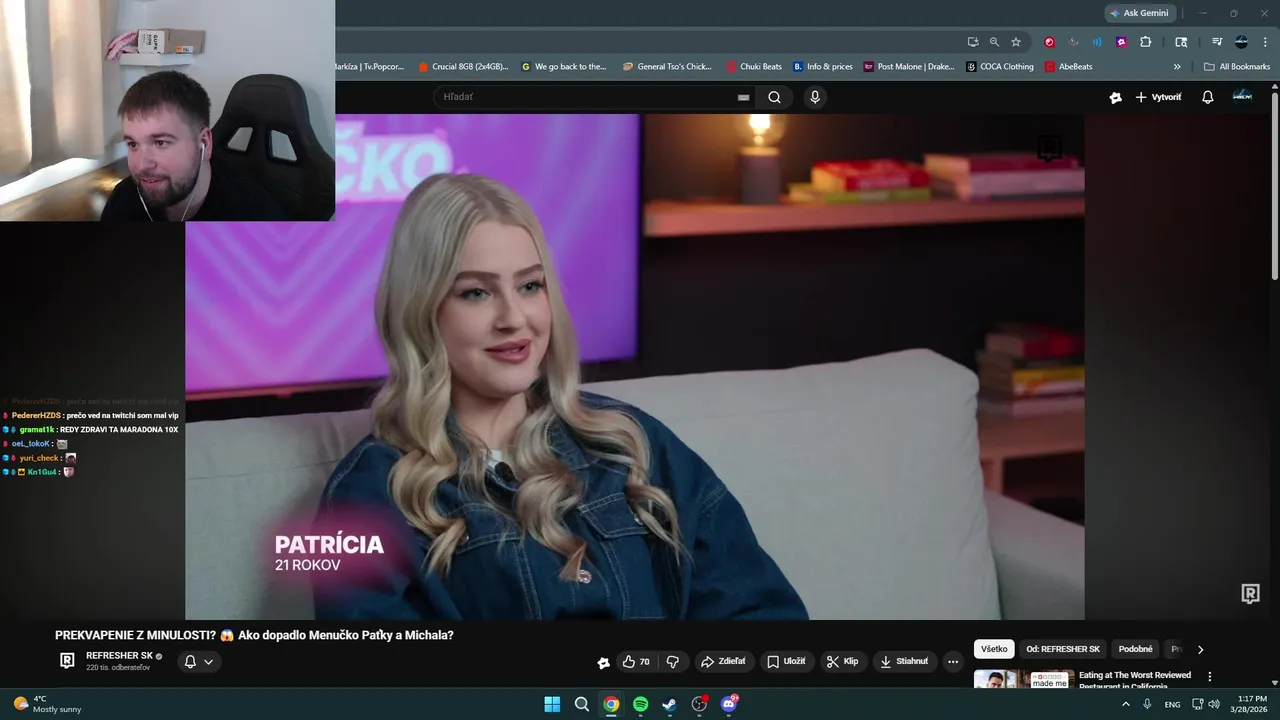Viewport: 1280px width, 720px height.
Task: Open the YouTube notifications bell
Action: pyautogui.click(x=1207, y=97)
